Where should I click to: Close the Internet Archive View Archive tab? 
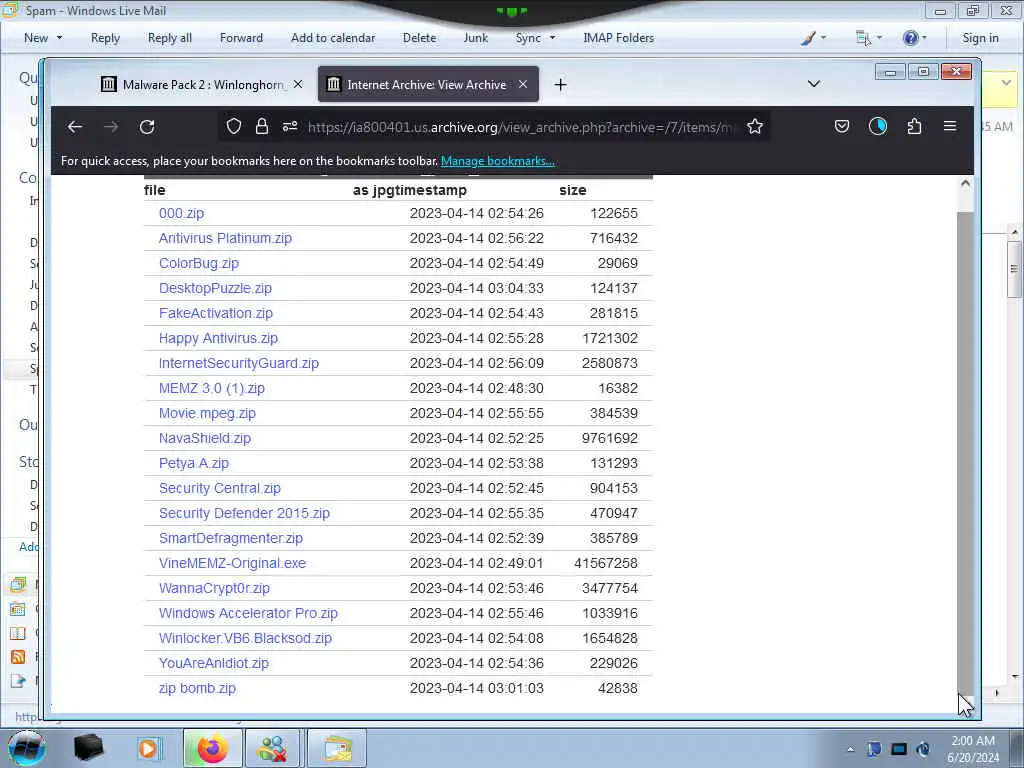point(523,84)
